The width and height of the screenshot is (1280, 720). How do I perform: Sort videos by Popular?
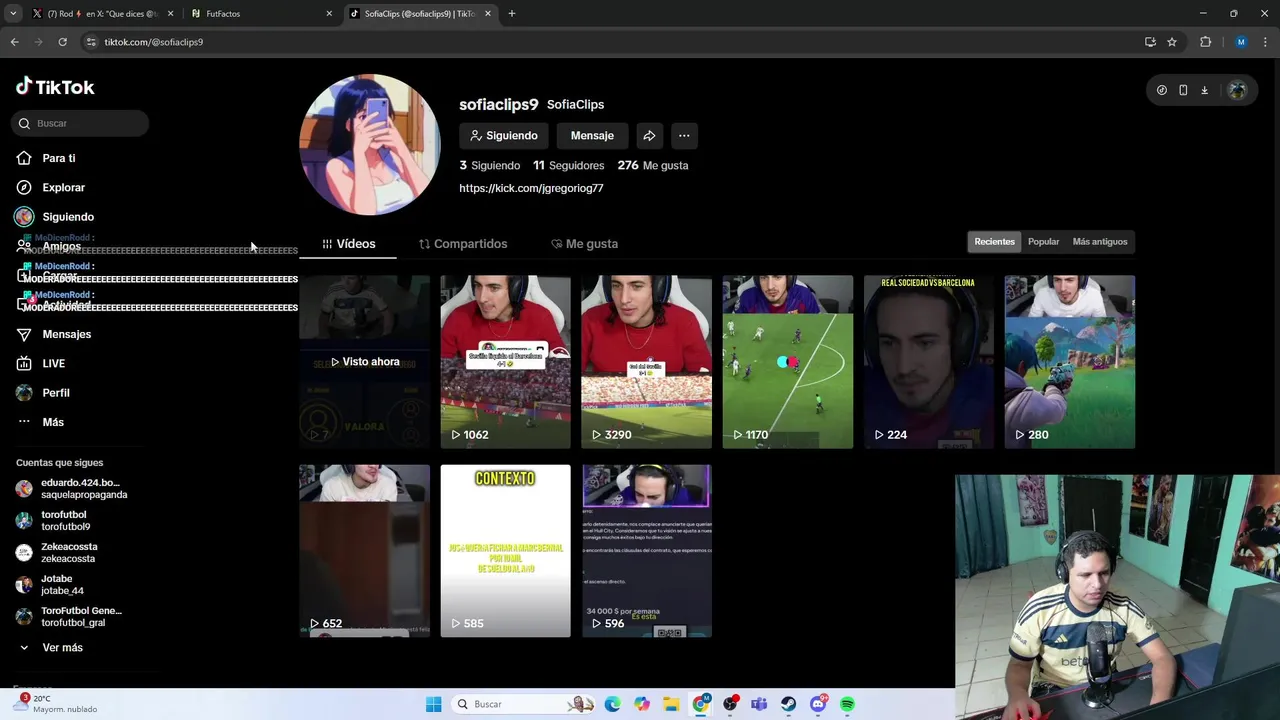coord(1043,242)
